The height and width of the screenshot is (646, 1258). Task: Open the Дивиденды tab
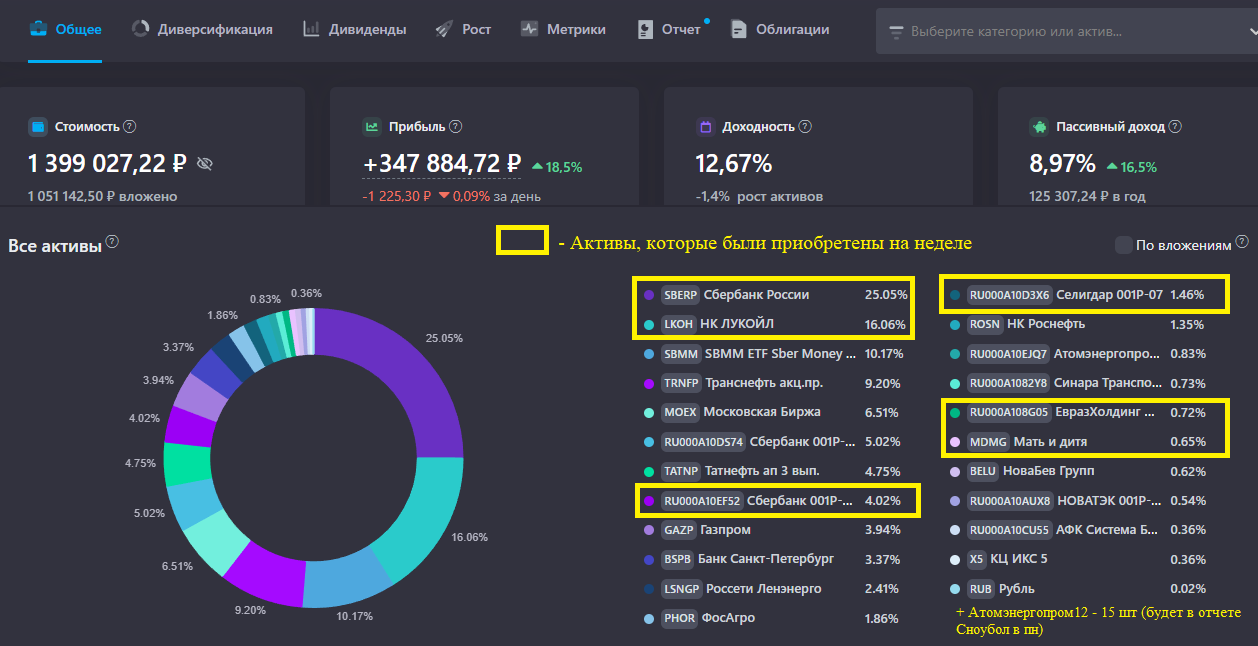(354, 30)
